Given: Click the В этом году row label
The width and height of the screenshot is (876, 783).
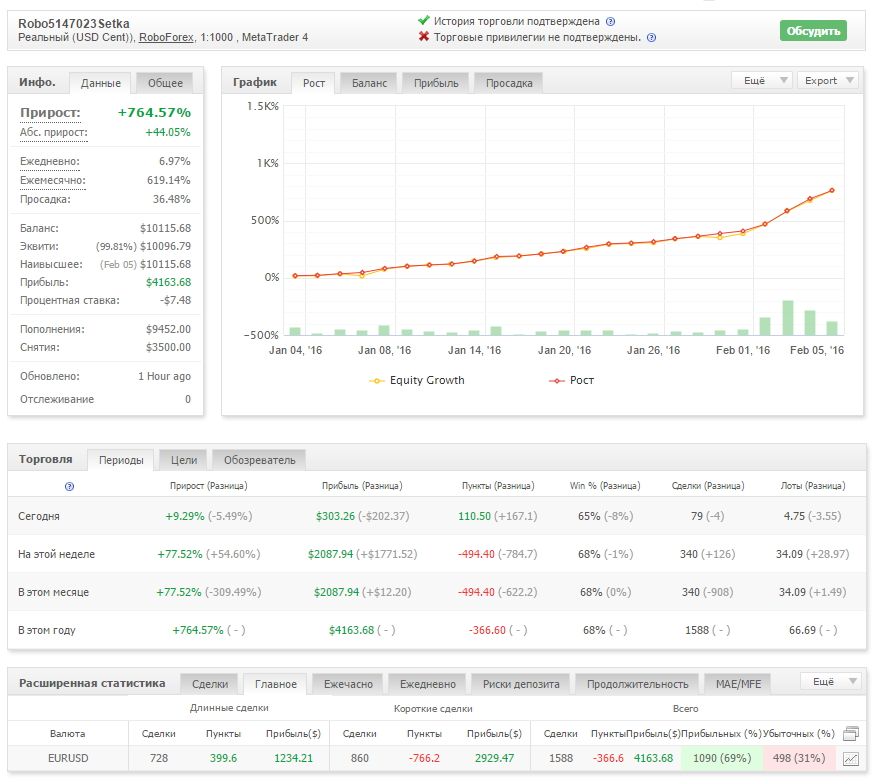Looking at the screenshot, I should 47,631.
